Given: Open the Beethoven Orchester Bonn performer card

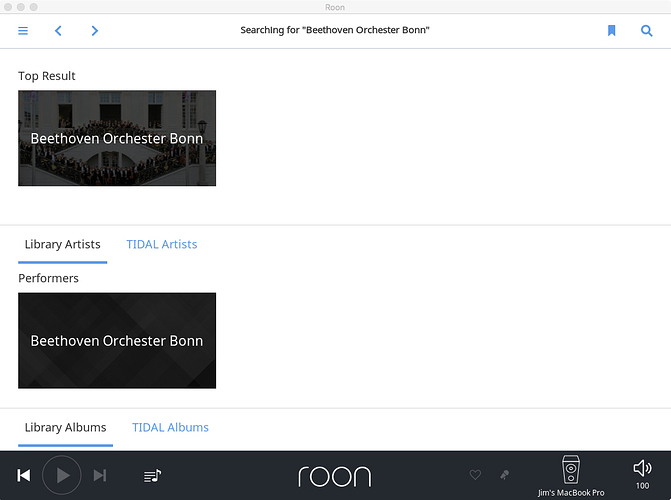Looking at the screenshot, I should (117, 340).
